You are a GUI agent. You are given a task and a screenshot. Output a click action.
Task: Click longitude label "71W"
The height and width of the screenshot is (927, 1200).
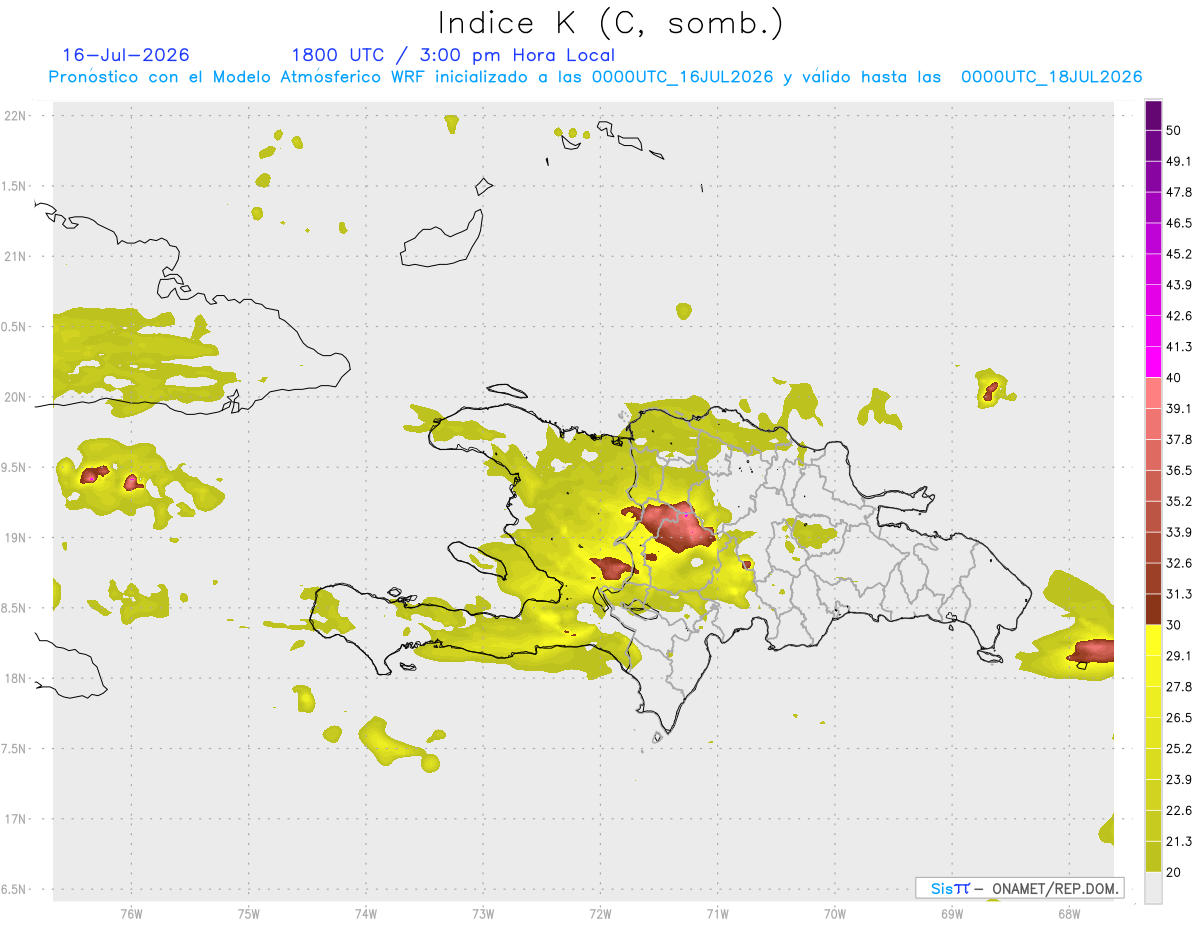717,913
